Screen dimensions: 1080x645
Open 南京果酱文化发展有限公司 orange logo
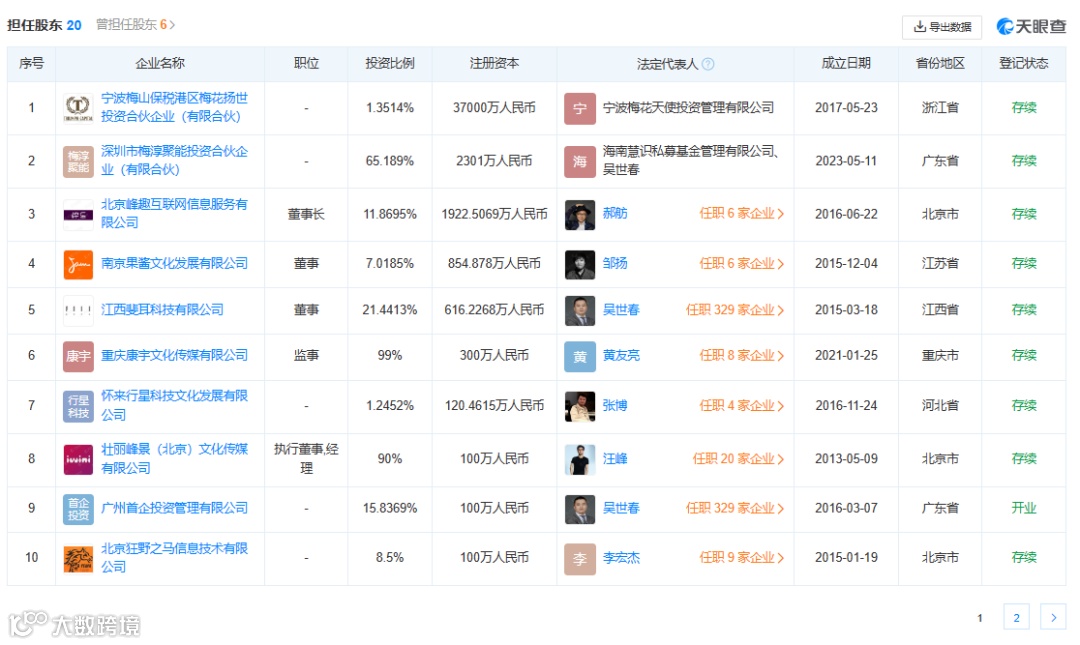(x=79, y=264)
